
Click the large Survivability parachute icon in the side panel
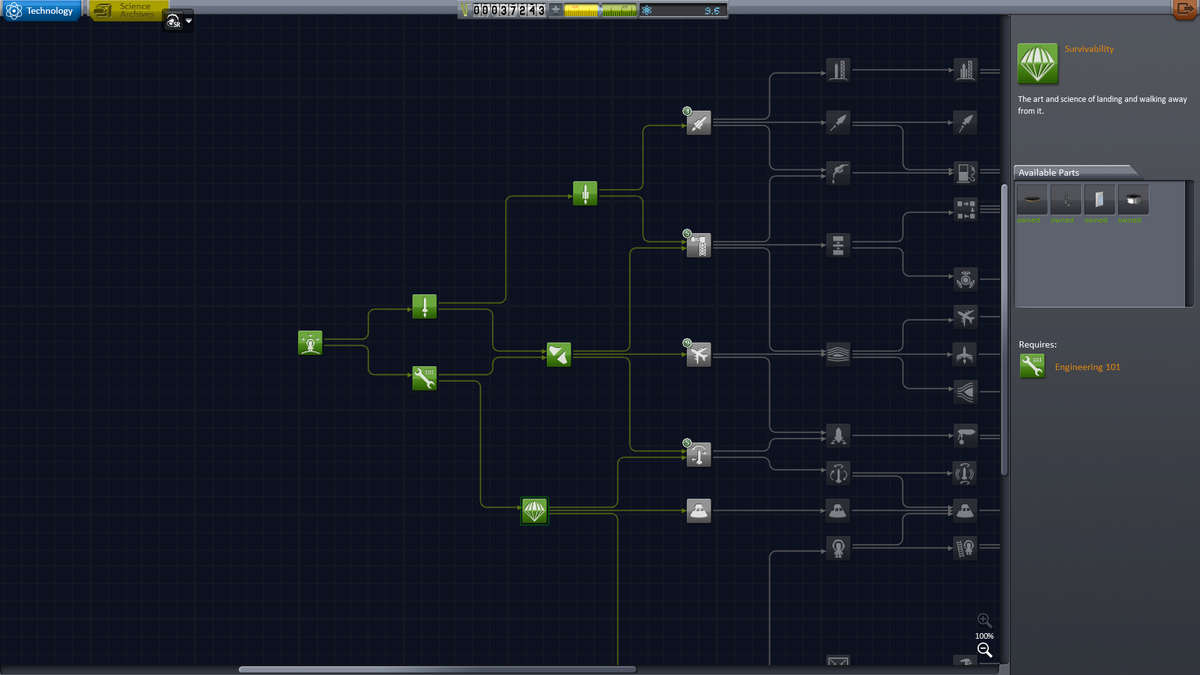coord(1037,64)
